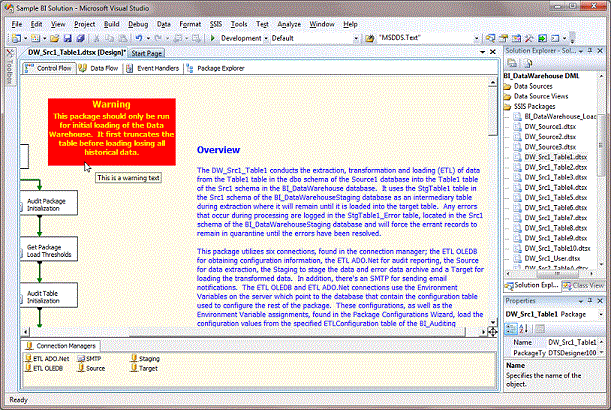Open the Debug menu
The width and height of the screenshot is (611, 410).
(138, 24)
